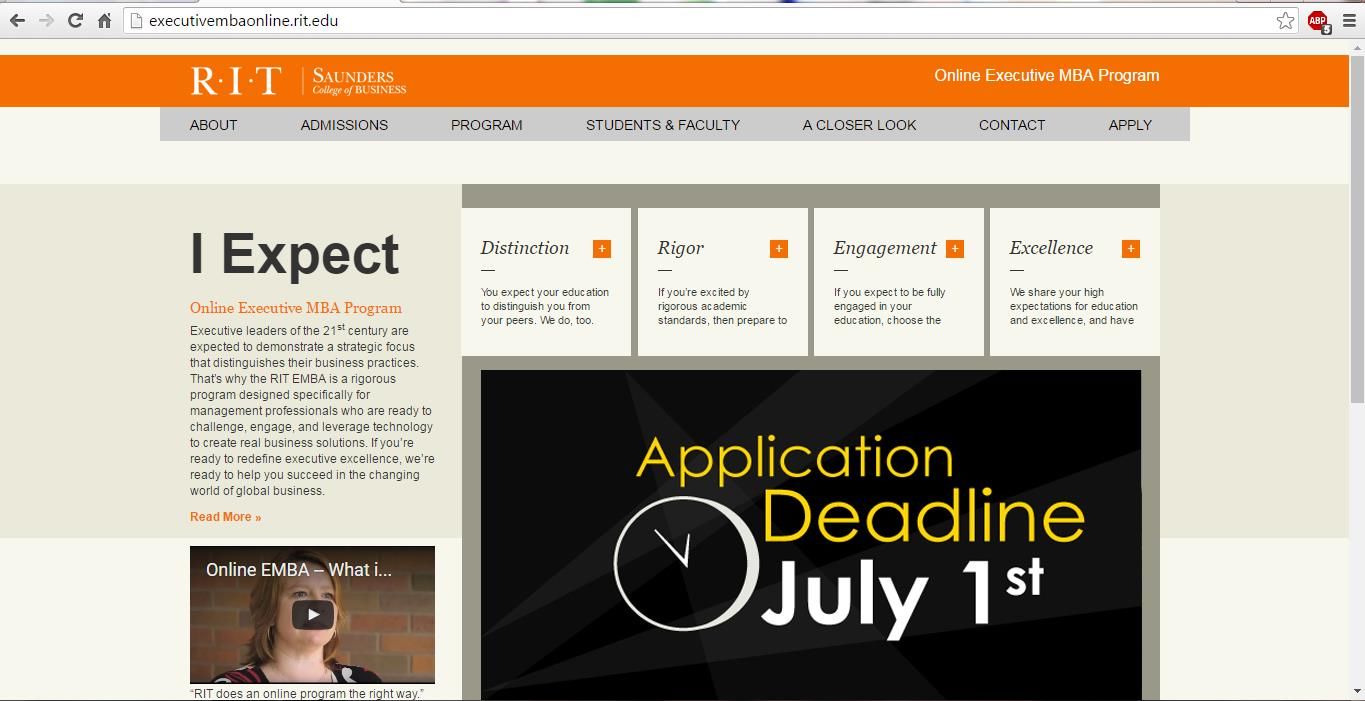Expand the Distinction section
The width and height of the screenshot is (1365, 701).
click(x=602, y=248)
